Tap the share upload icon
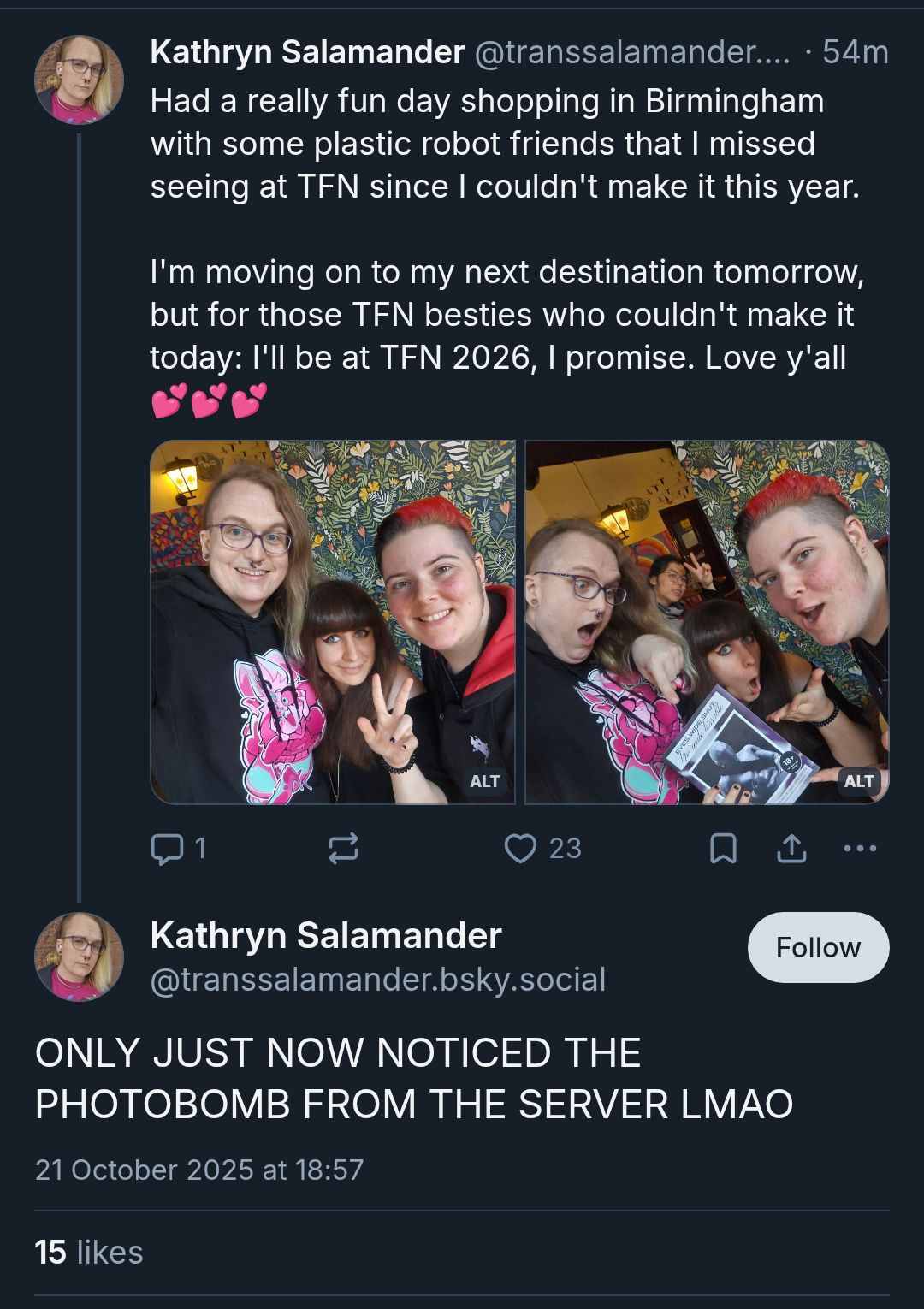This screenshot has height=1309, width=924. click(x=791, y=849)
